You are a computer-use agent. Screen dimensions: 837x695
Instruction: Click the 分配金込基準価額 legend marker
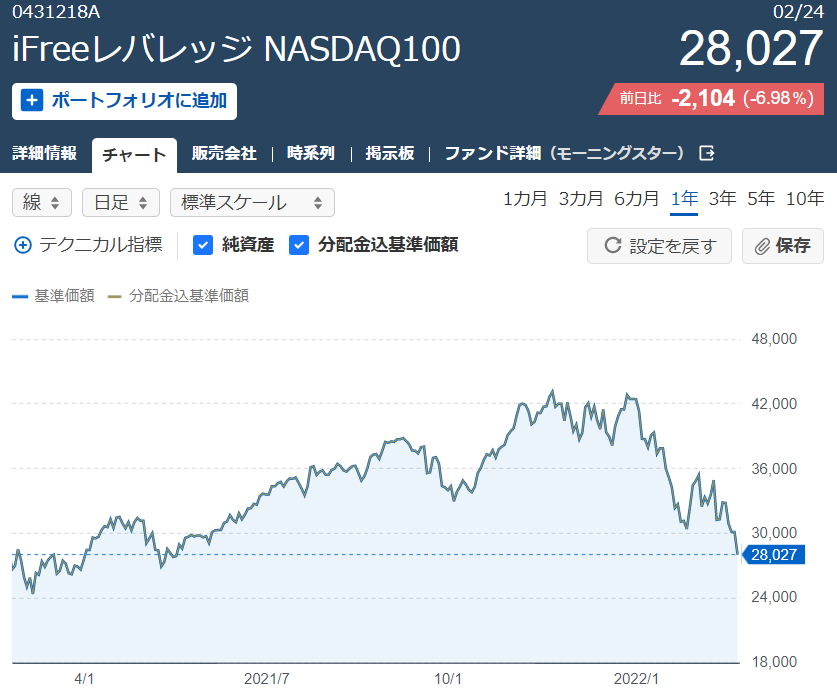coord(114,296)
